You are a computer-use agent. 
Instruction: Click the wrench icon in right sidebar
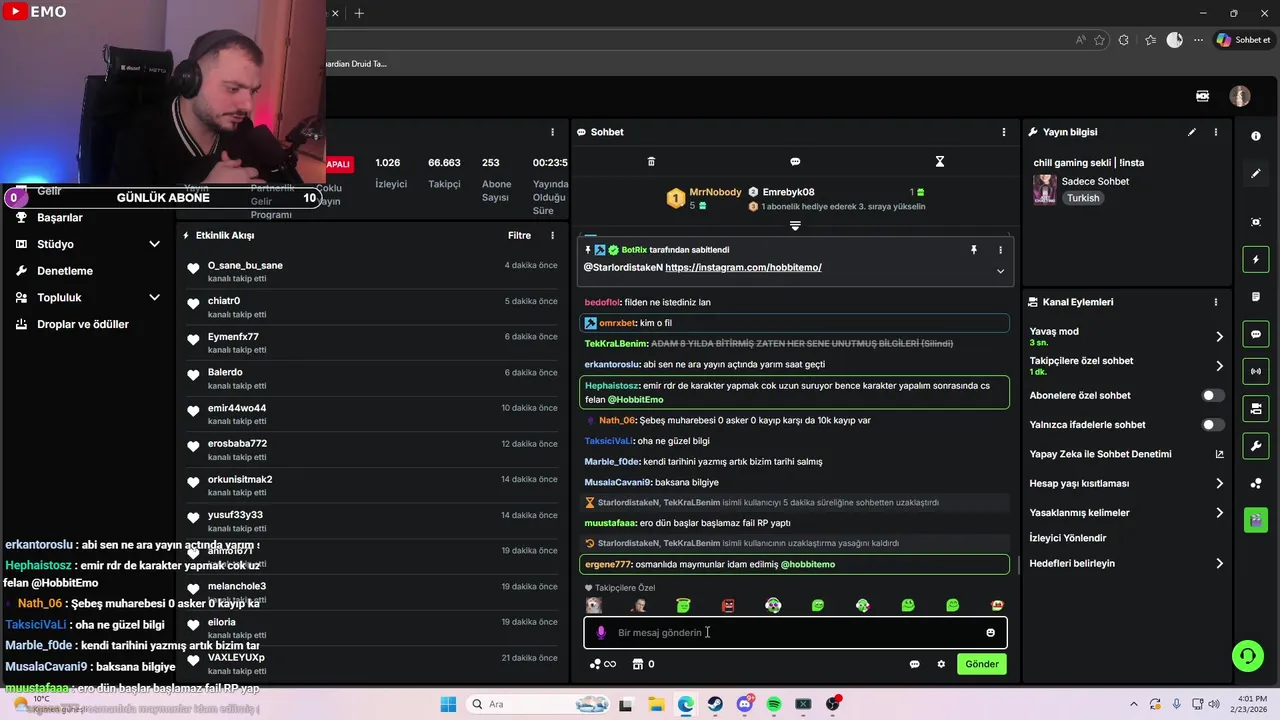tap(1256, 445)
